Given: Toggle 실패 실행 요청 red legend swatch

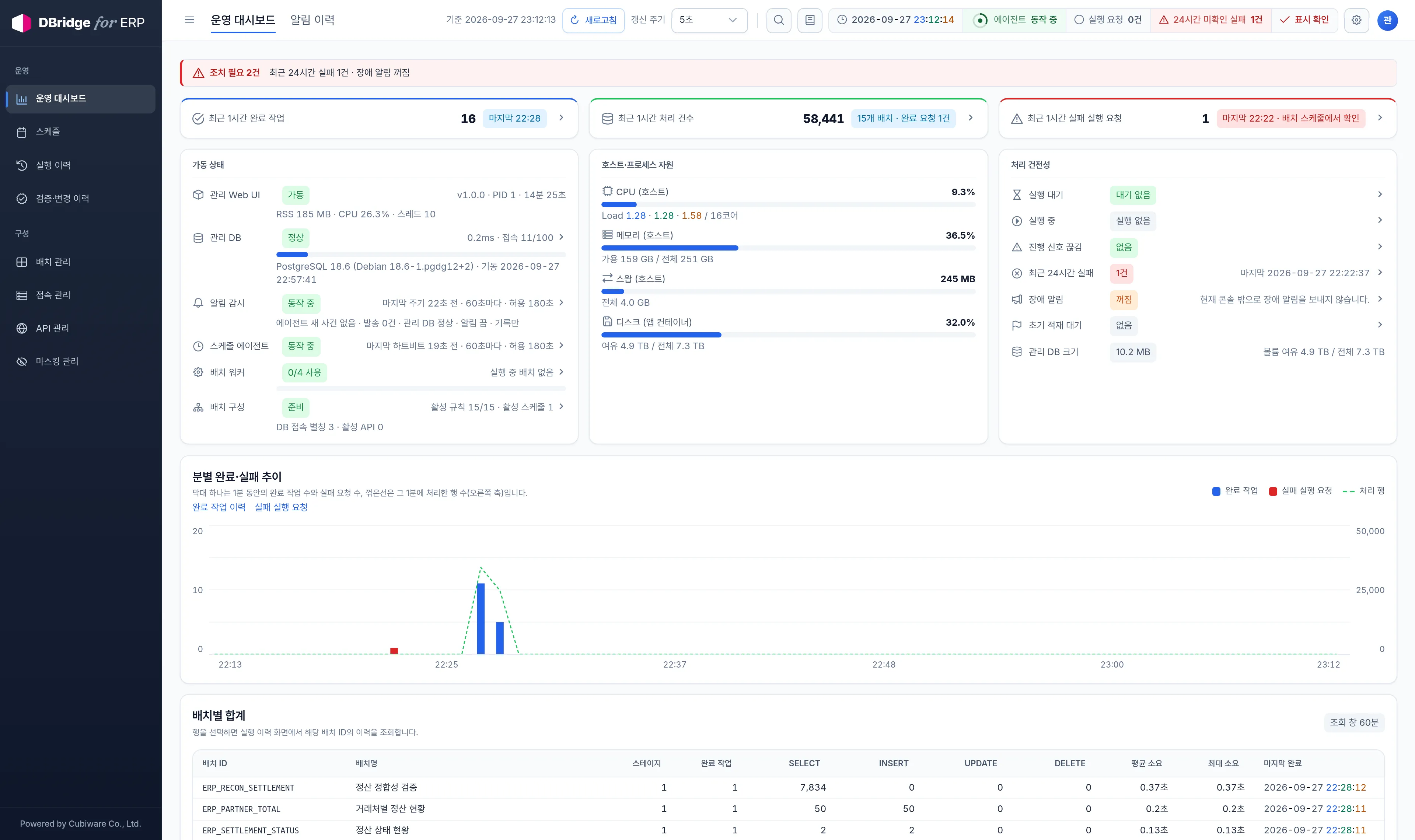Looking at the screenshot, I should tap(1272, 491).
